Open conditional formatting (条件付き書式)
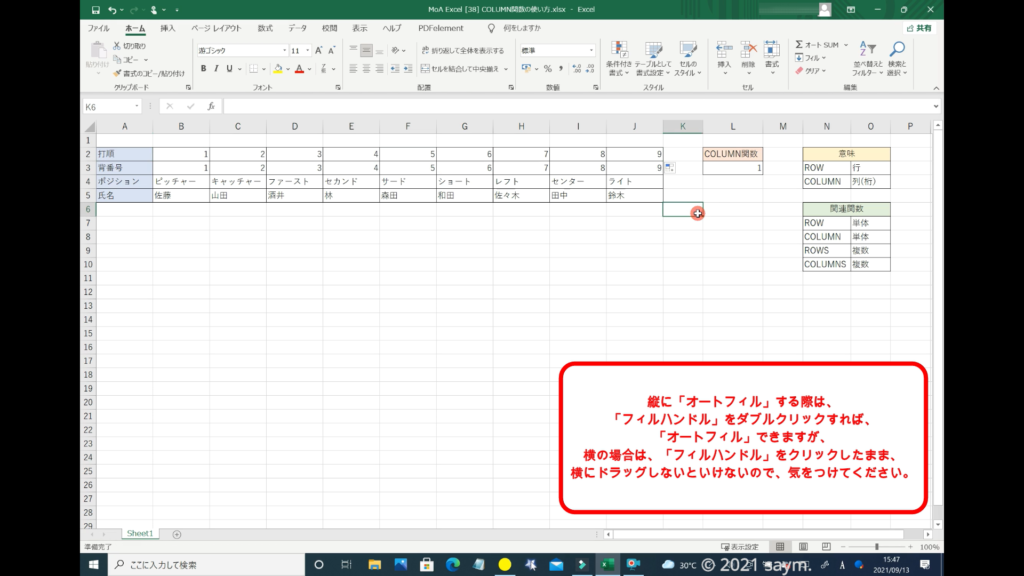1024x576 pixels. click(x=619, y=58)
